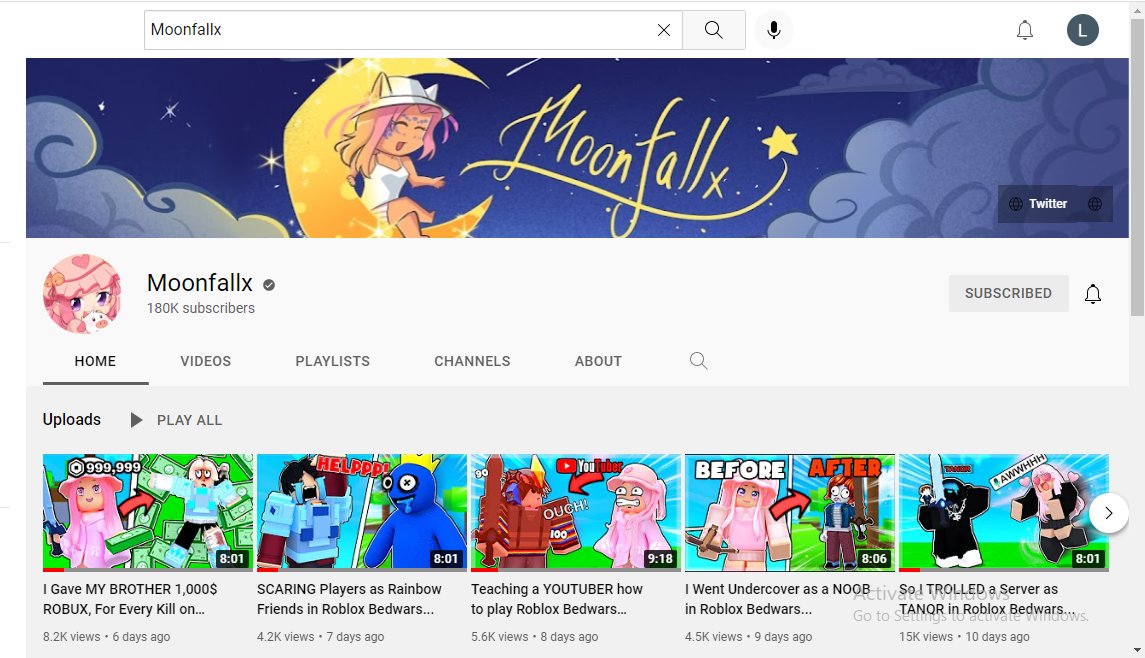Screen dimensions: 1145x658
Task: Open thumbnail of 1,000$ ROBUX video
Action: click(148, 513)
